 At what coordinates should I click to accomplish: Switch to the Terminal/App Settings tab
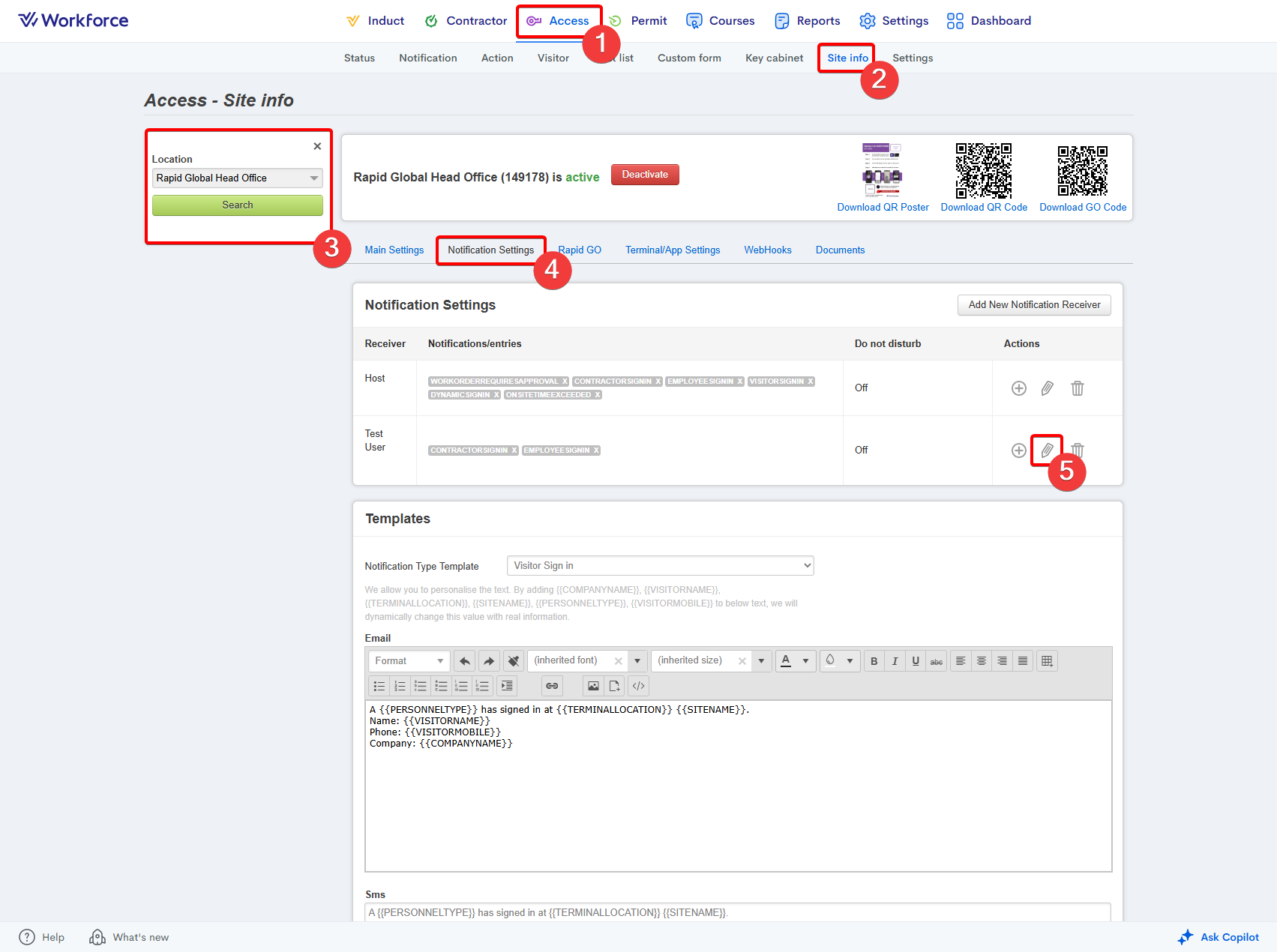(x=673, y=250)
